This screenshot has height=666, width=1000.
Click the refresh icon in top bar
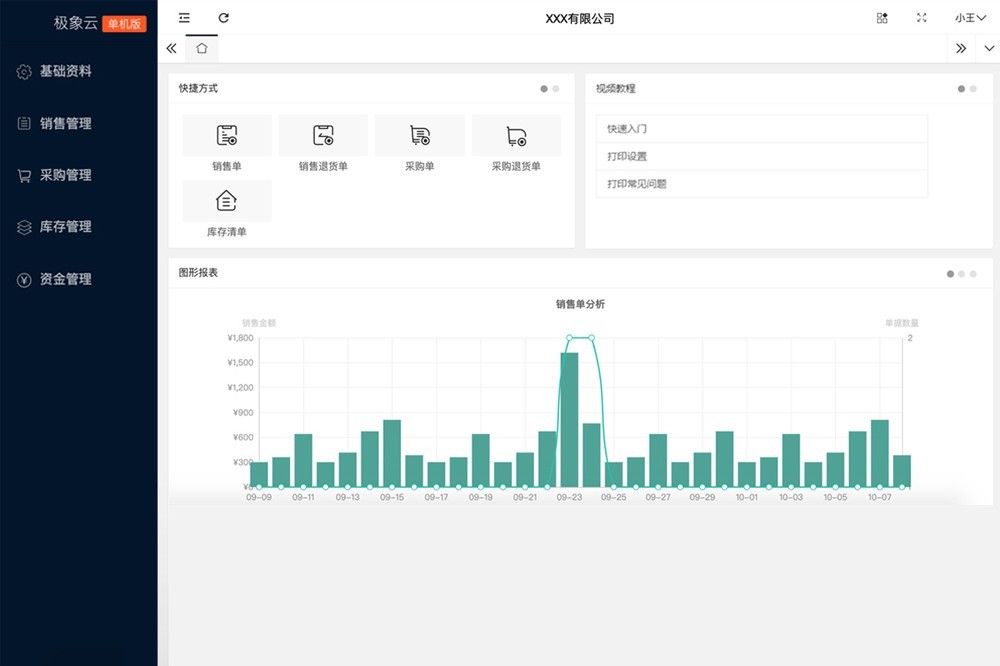(224, 18)
